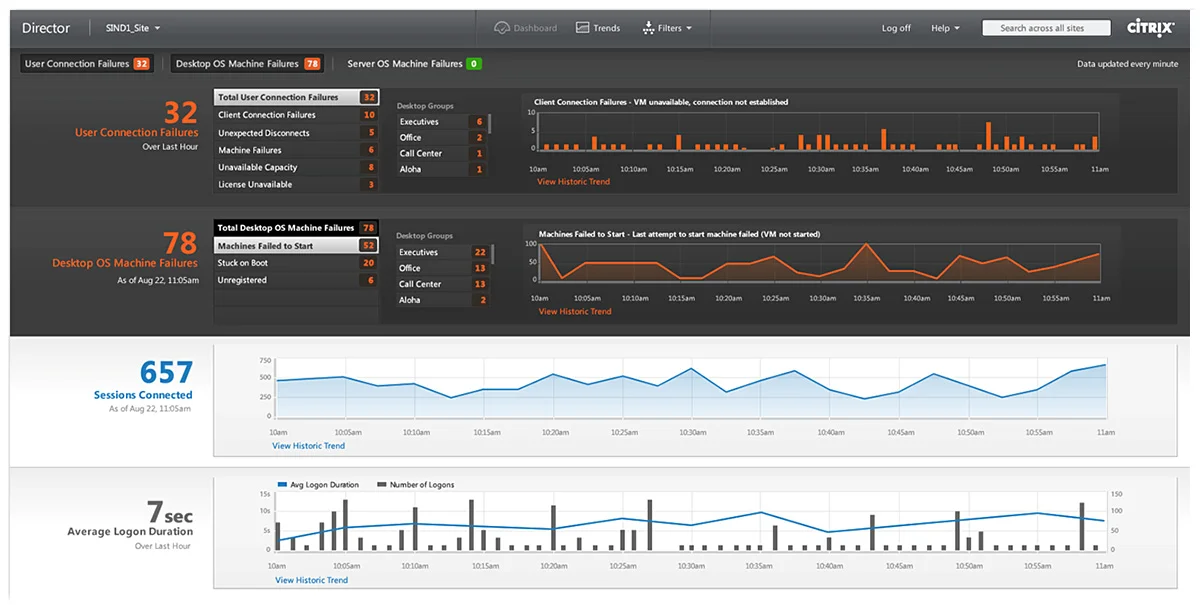Open the Trends chart icon
This screenshot has height=605, width=1200.
[x=583, y=28]
